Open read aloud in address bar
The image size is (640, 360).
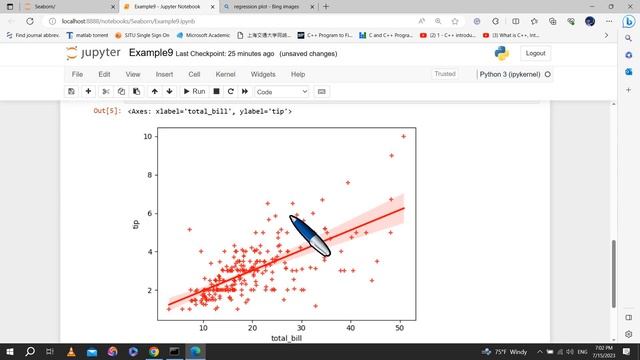pos(422,21)
